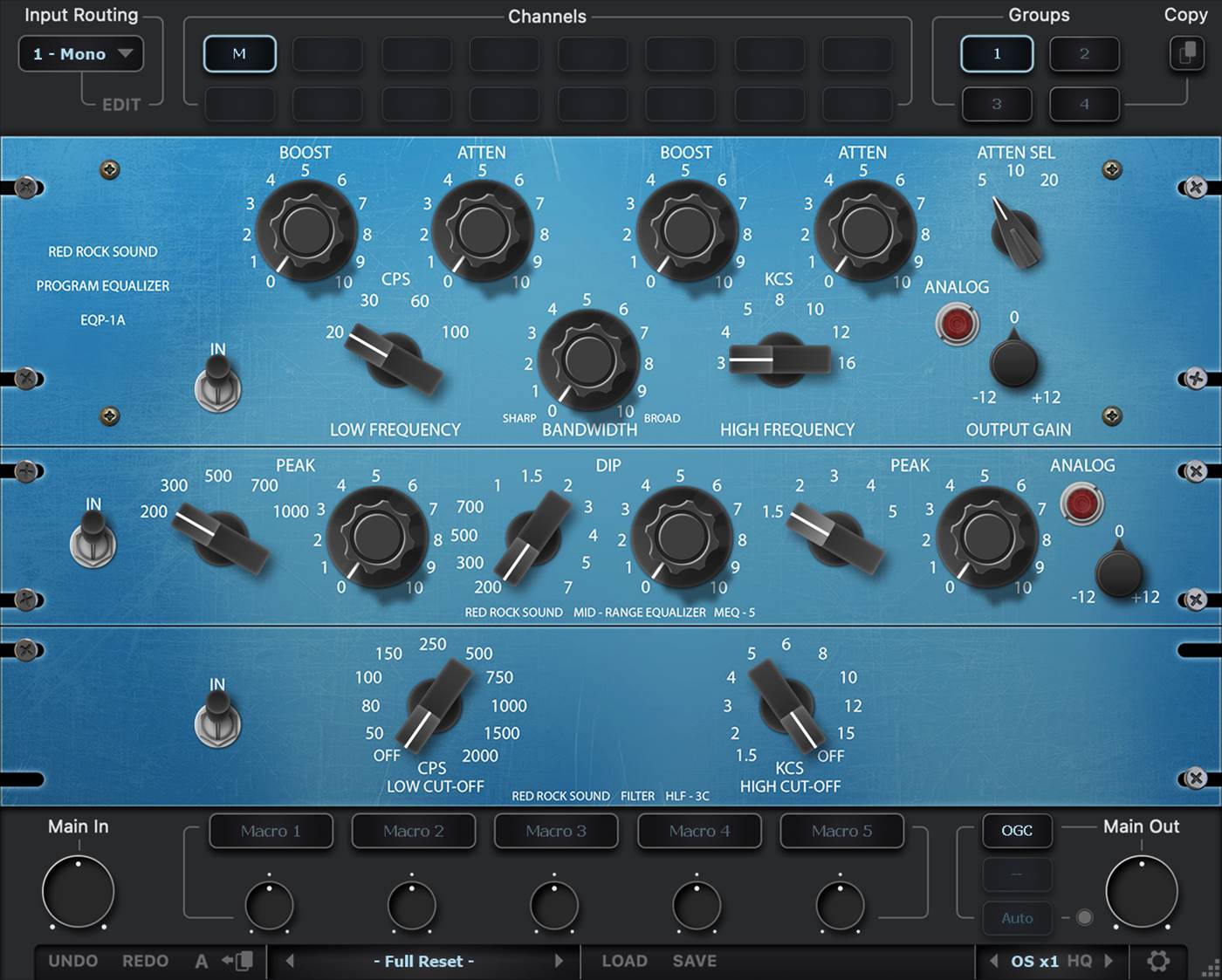This screenshot has height=980, width=1222.
Task: Enable the OGC button
Action: click(x=1017, y=831)
